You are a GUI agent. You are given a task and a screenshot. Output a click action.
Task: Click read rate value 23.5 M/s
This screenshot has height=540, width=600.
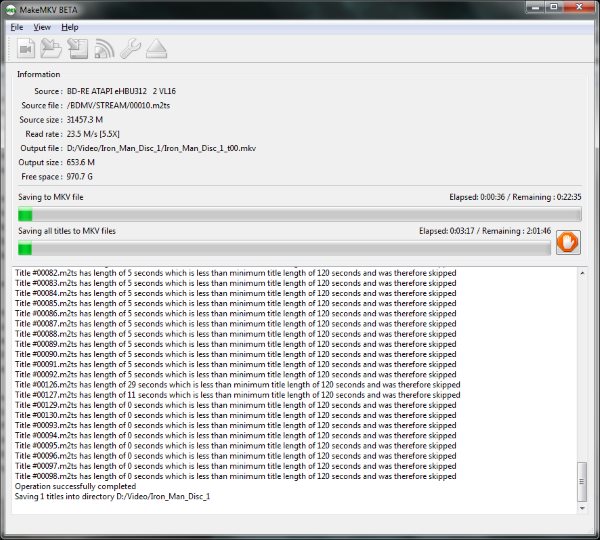[93, 134]
